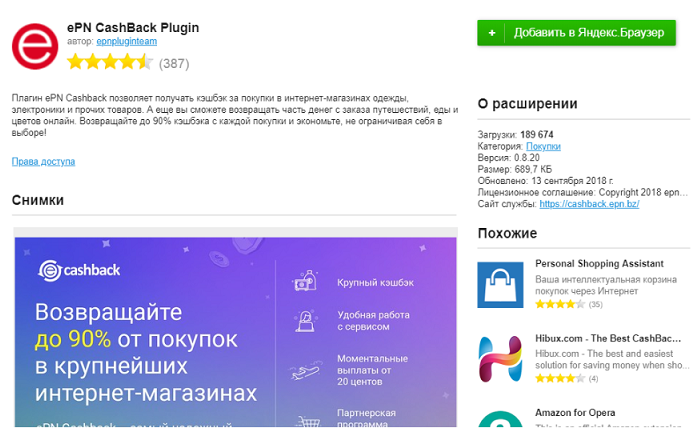Click 'Возвращайте до 90% от покупок' banner headline
This screenshot has width=699, height=428.
[x=146, y=352]
